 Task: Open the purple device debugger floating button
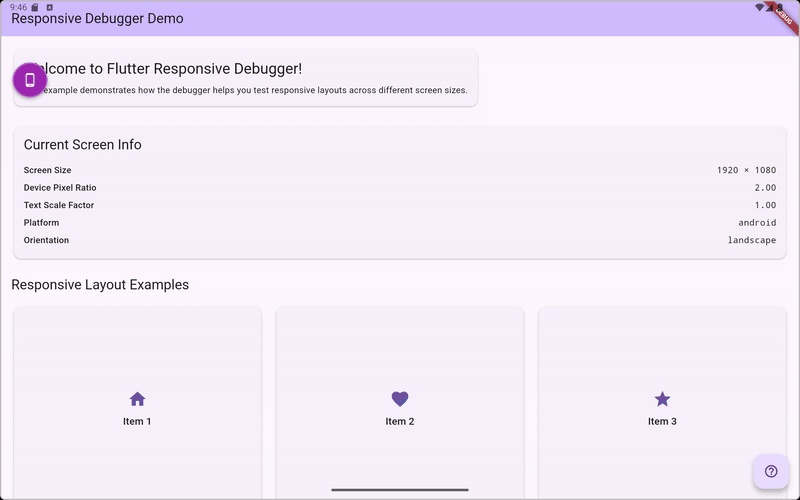[30, 80]
